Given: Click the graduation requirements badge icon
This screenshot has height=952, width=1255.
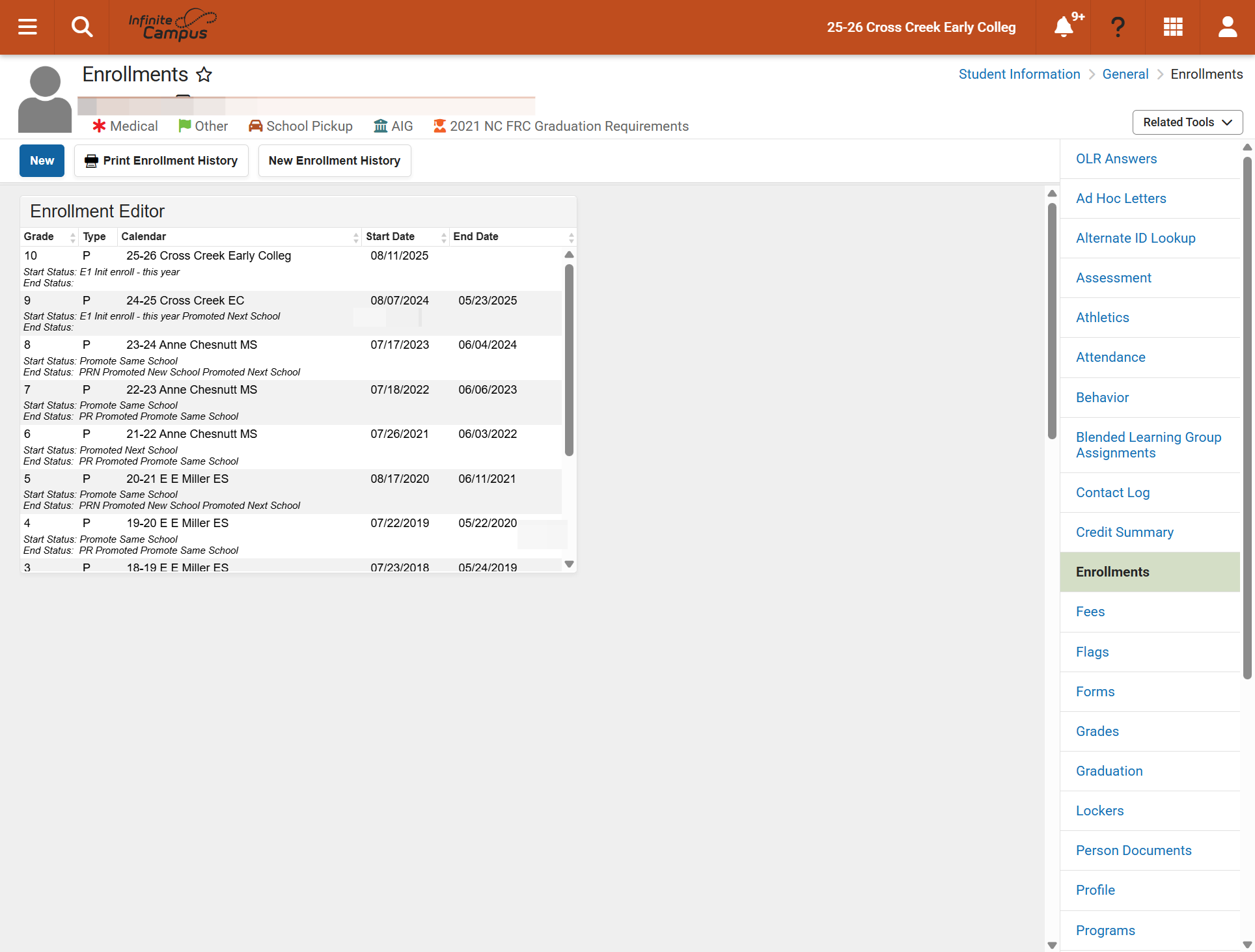Looking at the screenshot, I should coord(440,126).
